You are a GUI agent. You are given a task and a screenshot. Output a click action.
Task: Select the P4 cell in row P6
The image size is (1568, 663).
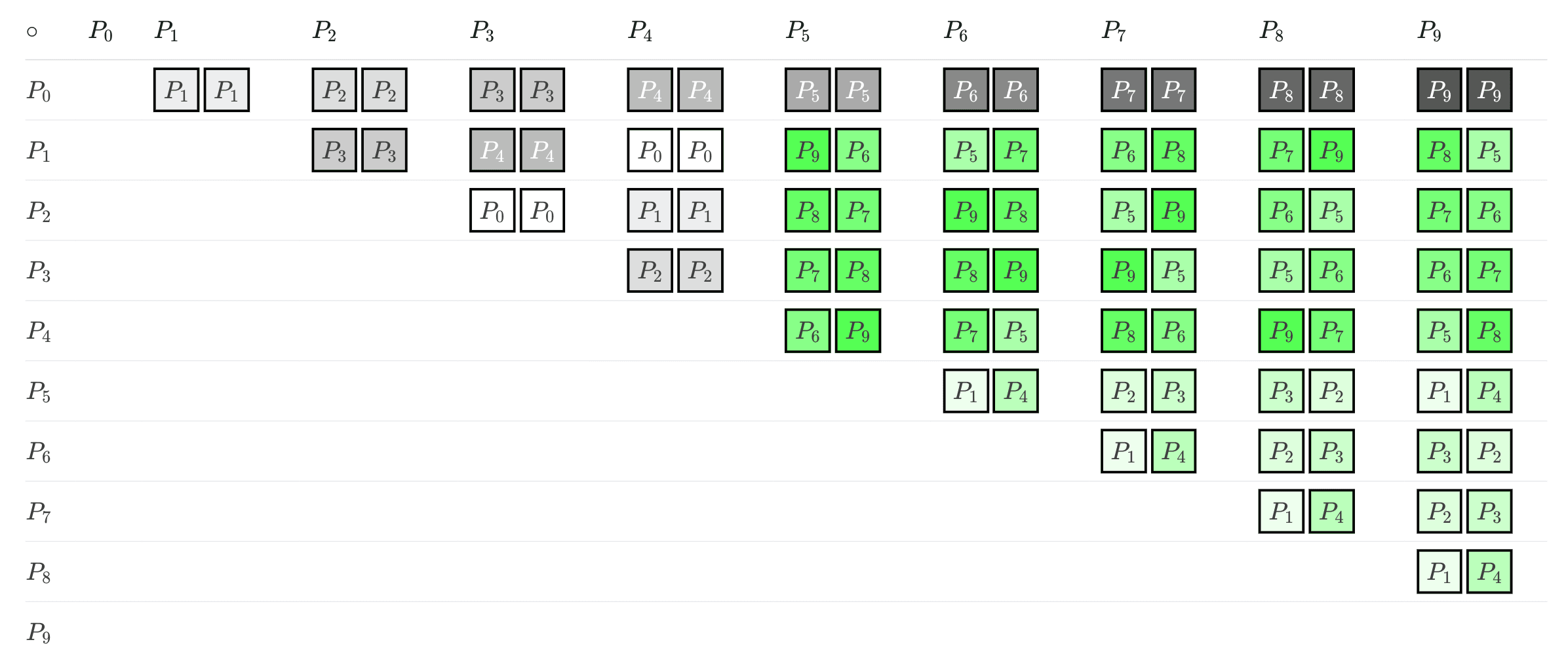pyautogui.click(x=1173, y=451)
